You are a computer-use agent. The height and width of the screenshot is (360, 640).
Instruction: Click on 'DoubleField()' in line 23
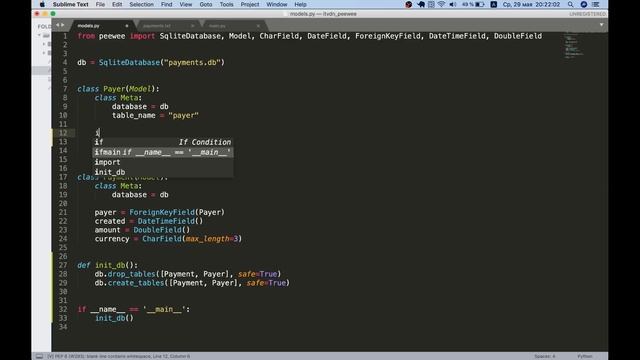click(x=161, y=230)
